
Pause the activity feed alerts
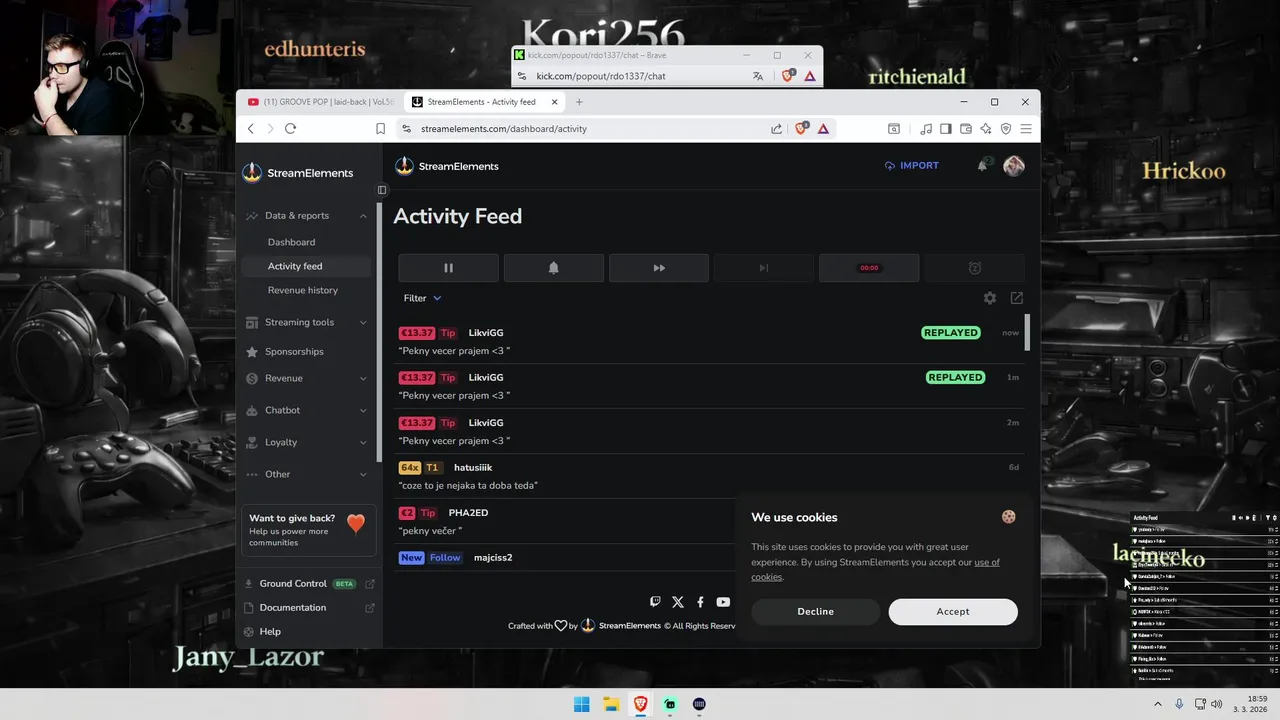(448, 268)
